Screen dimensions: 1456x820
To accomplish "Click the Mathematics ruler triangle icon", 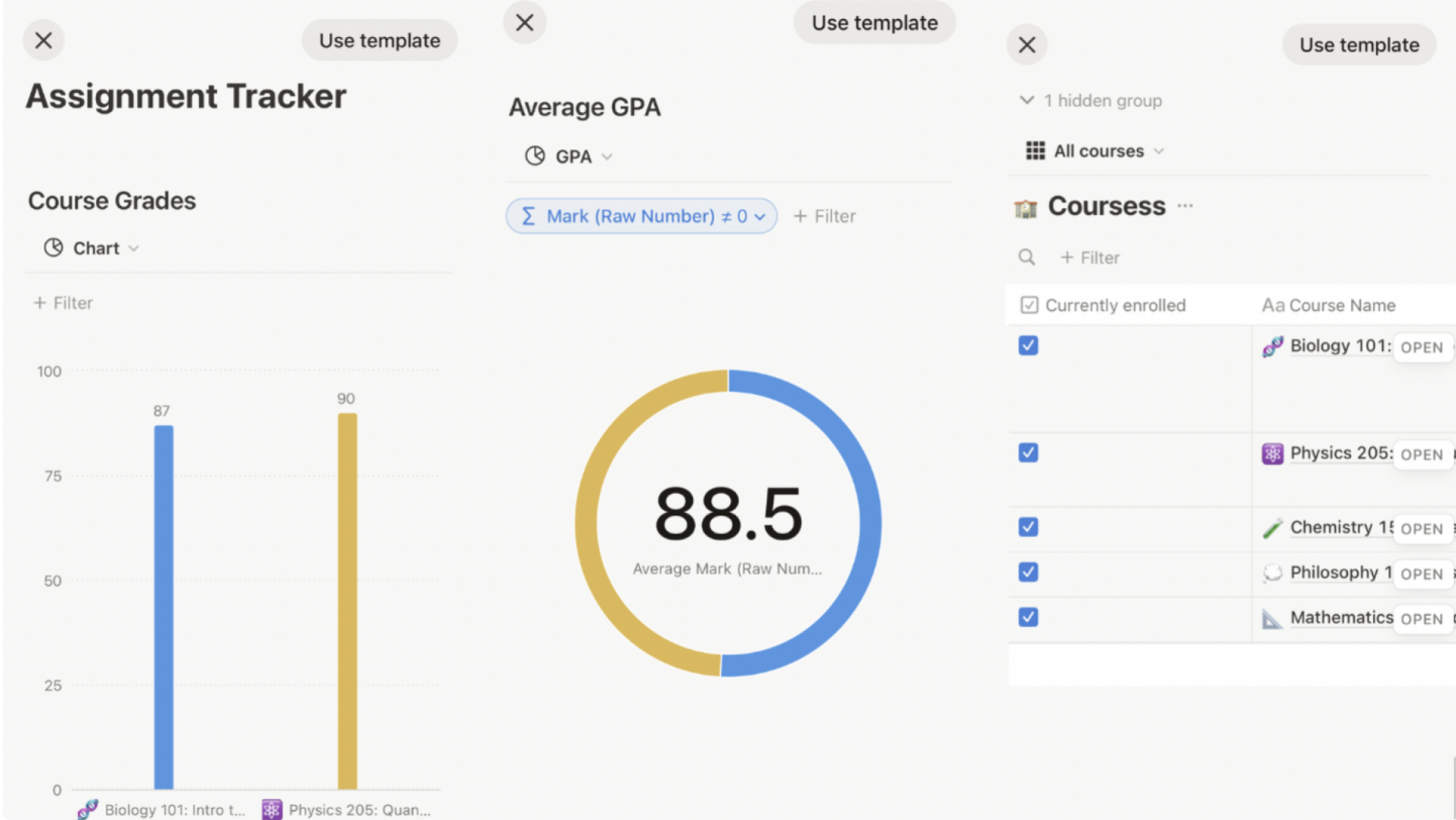I will [1272, 618].
